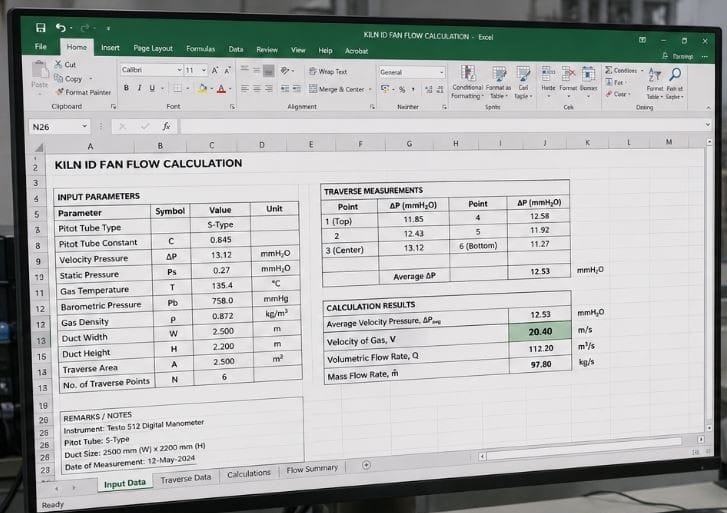Open Alignment settings dialog launcher
This screenshot has height=513, width=727.
click(372, 107)
